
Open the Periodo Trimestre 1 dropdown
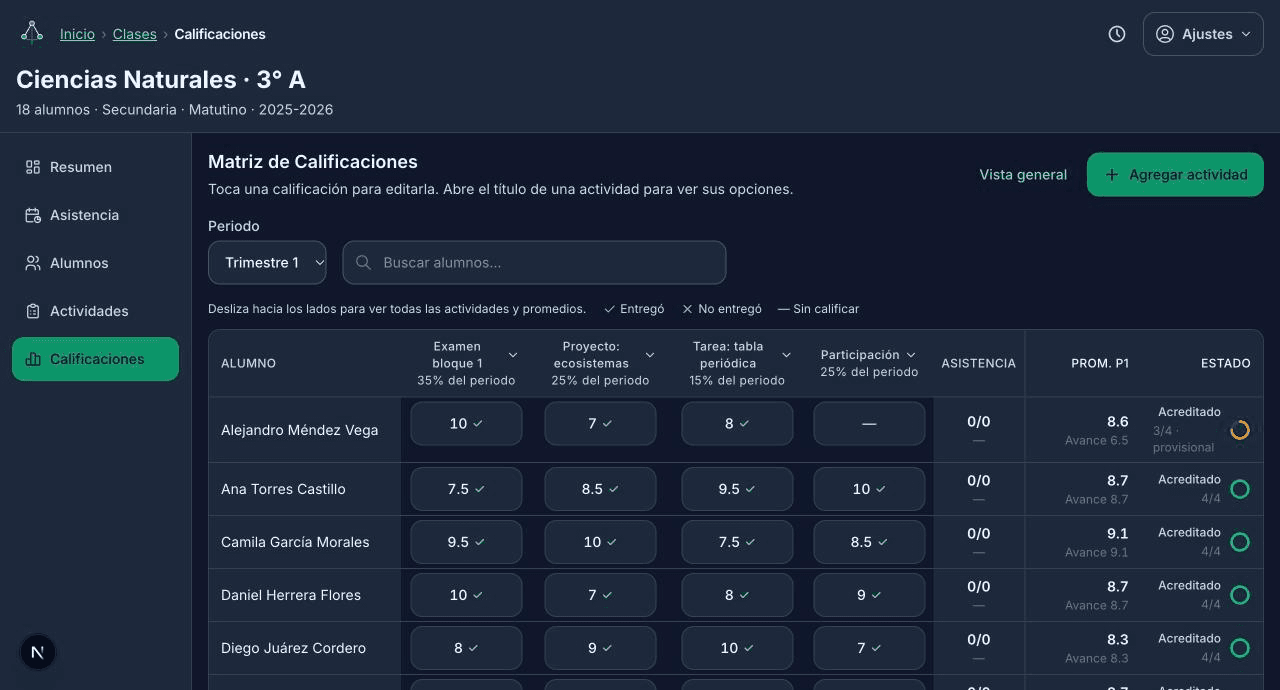click(x=267, y=262)
